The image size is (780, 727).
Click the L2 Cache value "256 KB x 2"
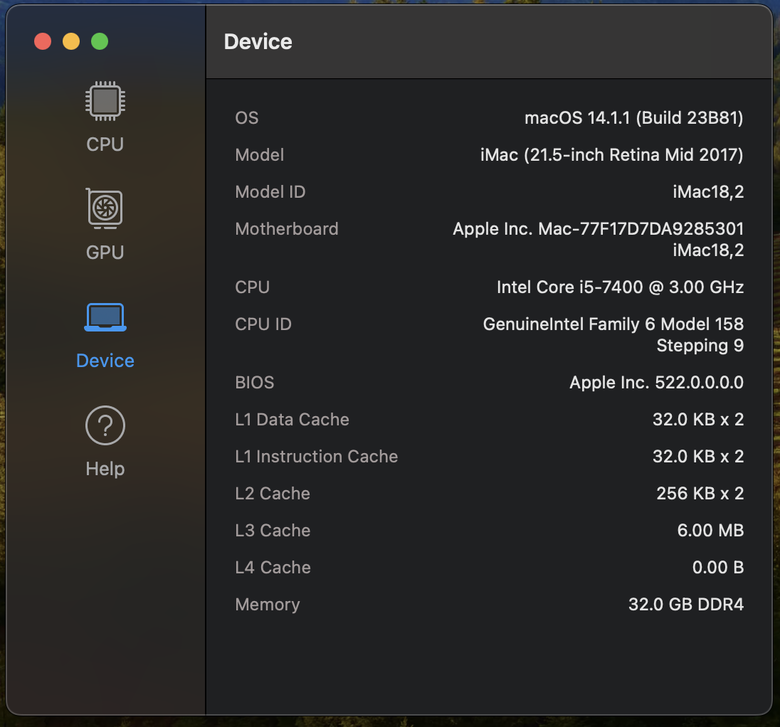(x=700, y=493)
